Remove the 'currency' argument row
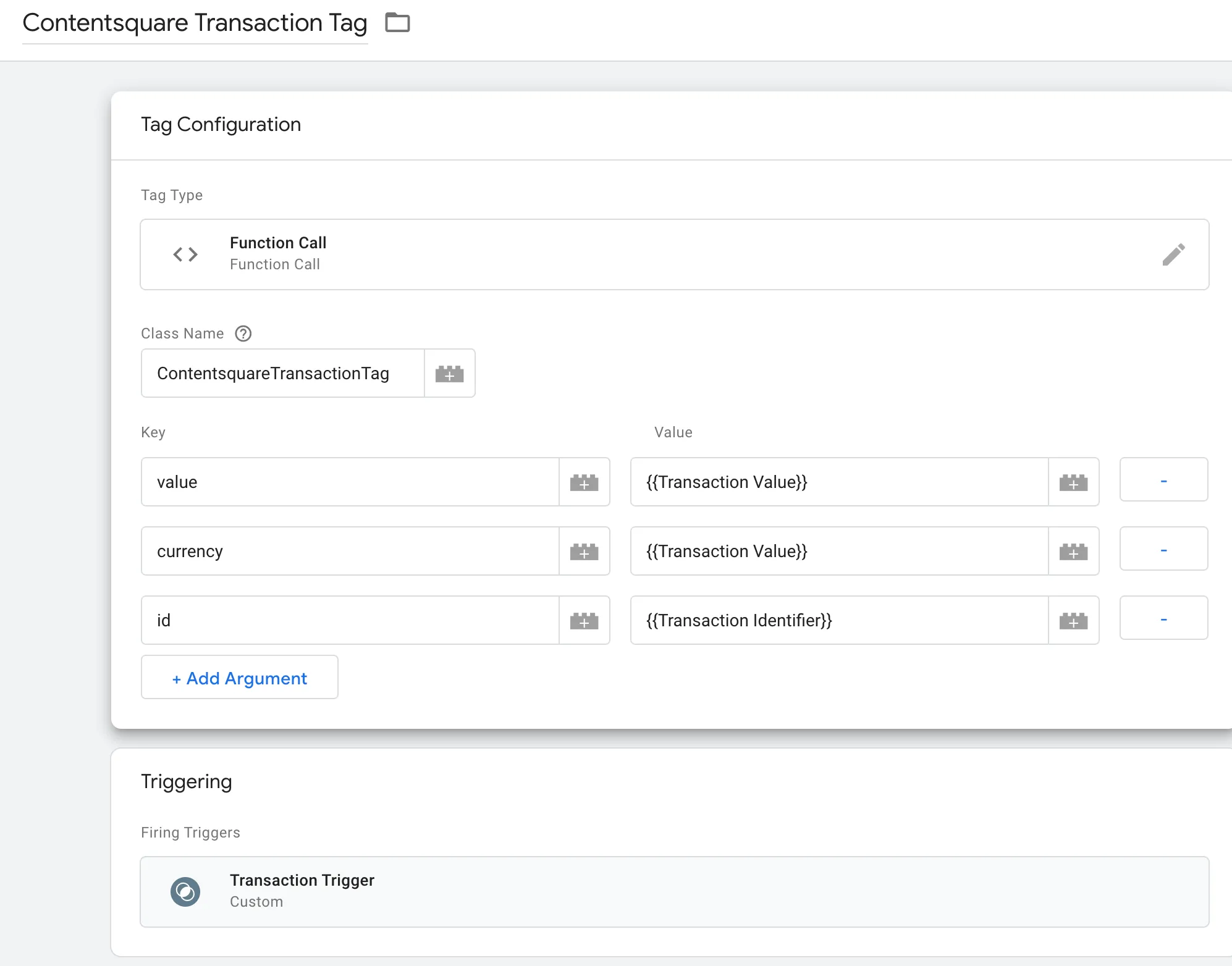 tap(1163, 549)
